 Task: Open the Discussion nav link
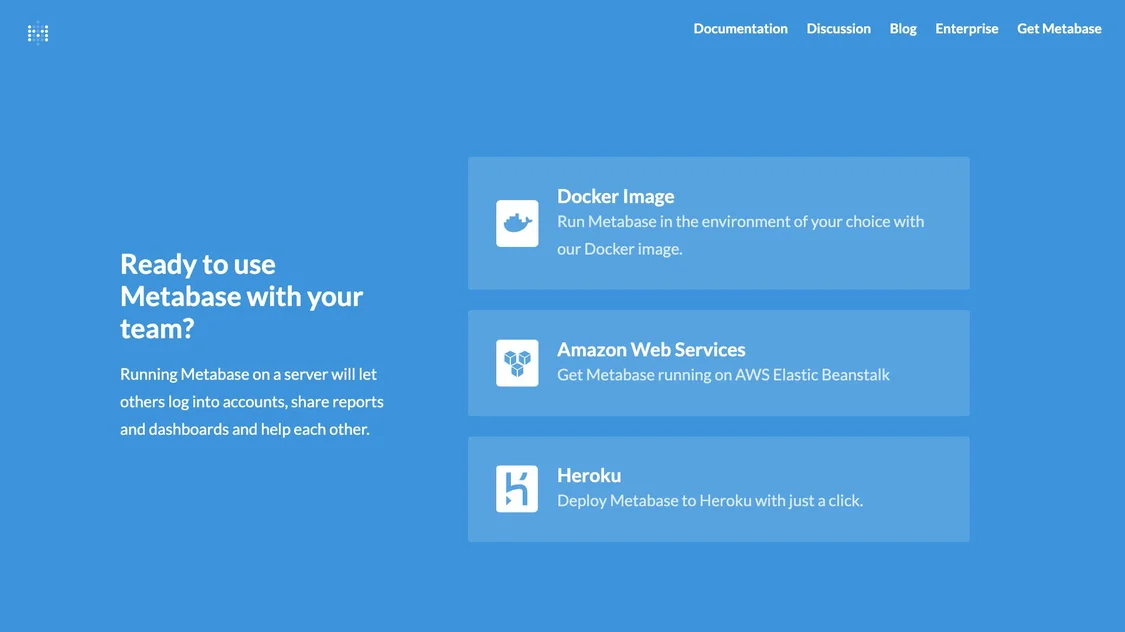point(838,29)
